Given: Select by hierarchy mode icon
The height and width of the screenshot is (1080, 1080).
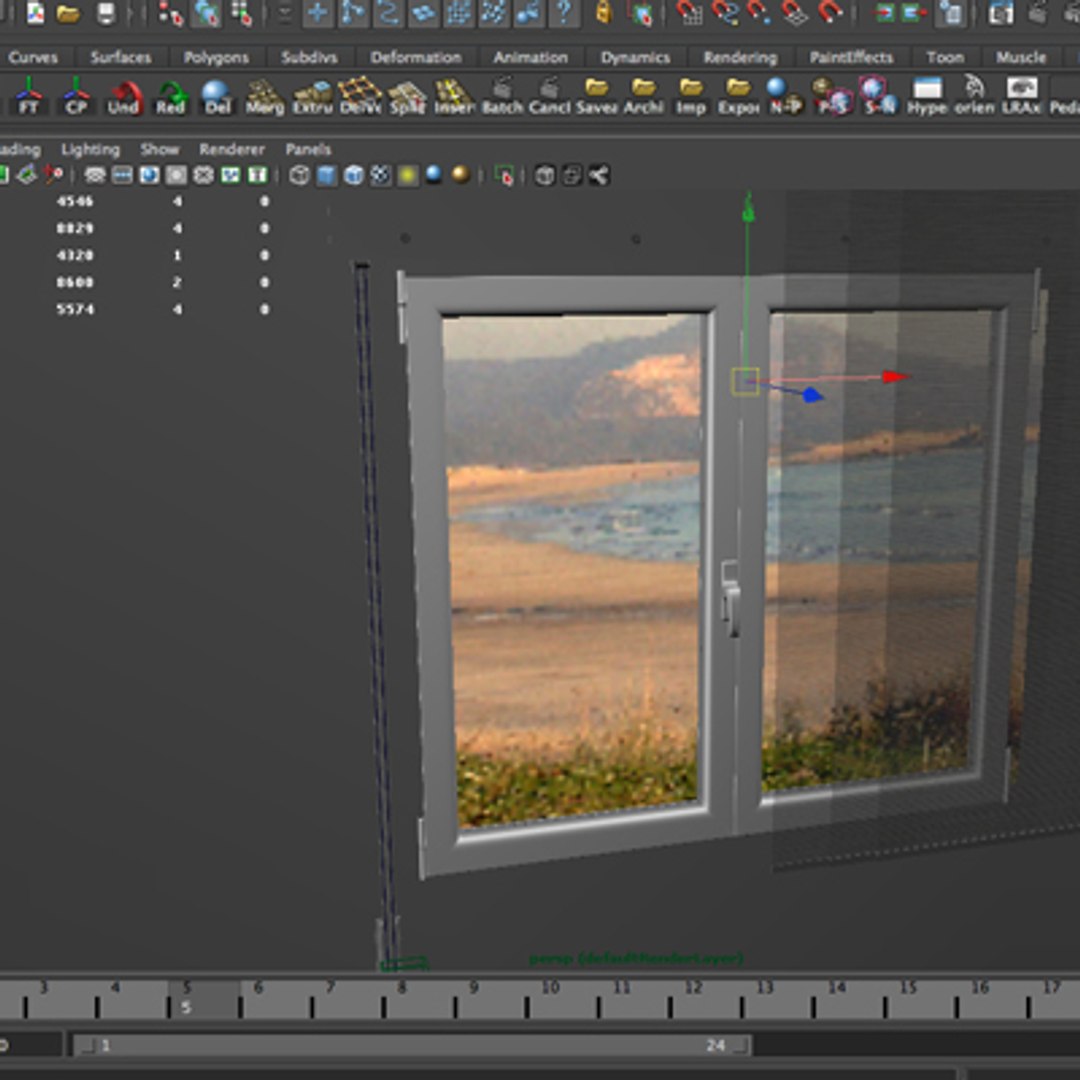Looking at the screenshot, I should [170, 13].
